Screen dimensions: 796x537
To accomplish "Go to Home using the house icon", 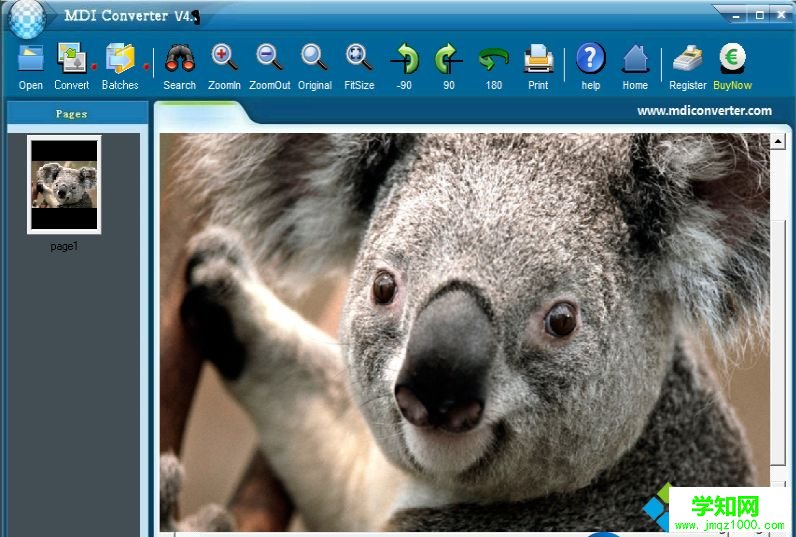I will click(635, 59).
